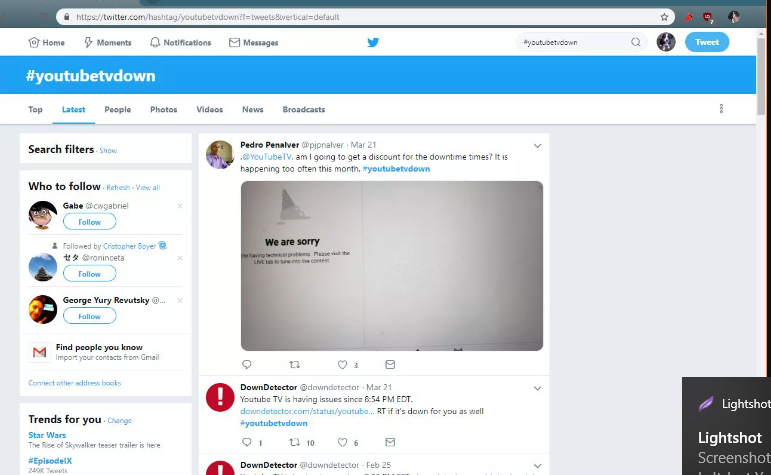Open DownDetector avatar on Mar 21 tweet

click(219, 397)
